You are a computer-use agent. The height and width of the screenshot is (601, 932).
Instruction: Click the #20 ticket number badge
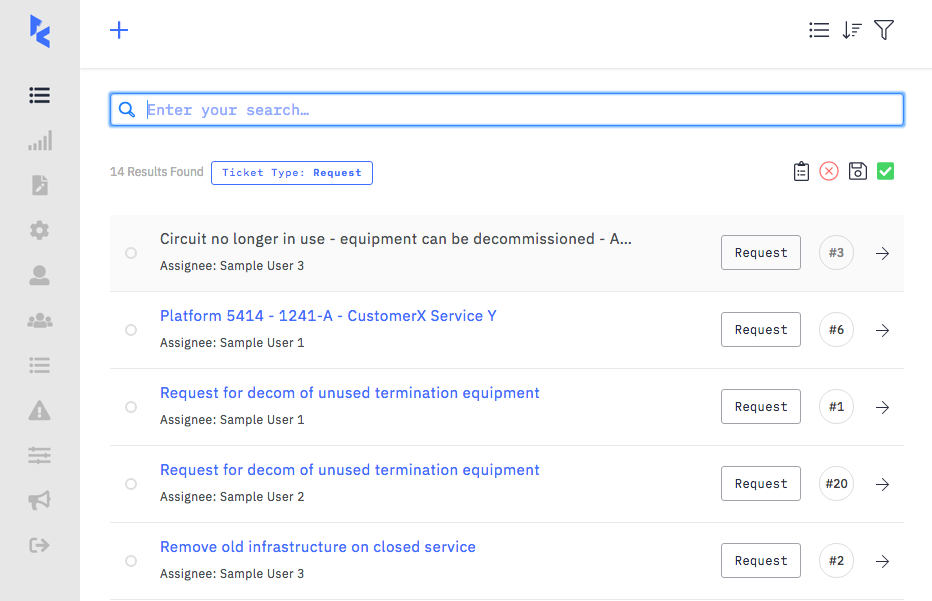tap(836, 483)
